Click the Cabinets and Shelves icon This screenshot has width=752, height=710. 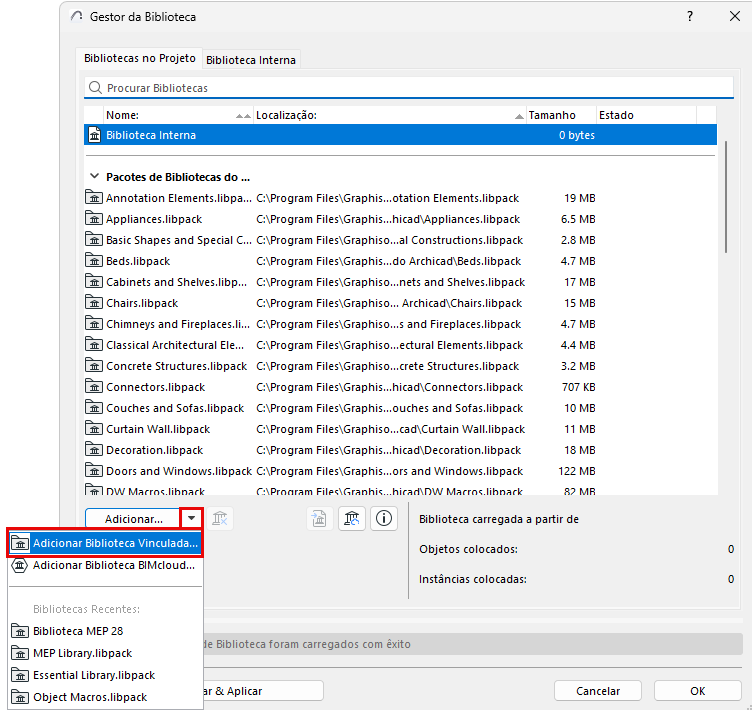[x=94, y=282]
